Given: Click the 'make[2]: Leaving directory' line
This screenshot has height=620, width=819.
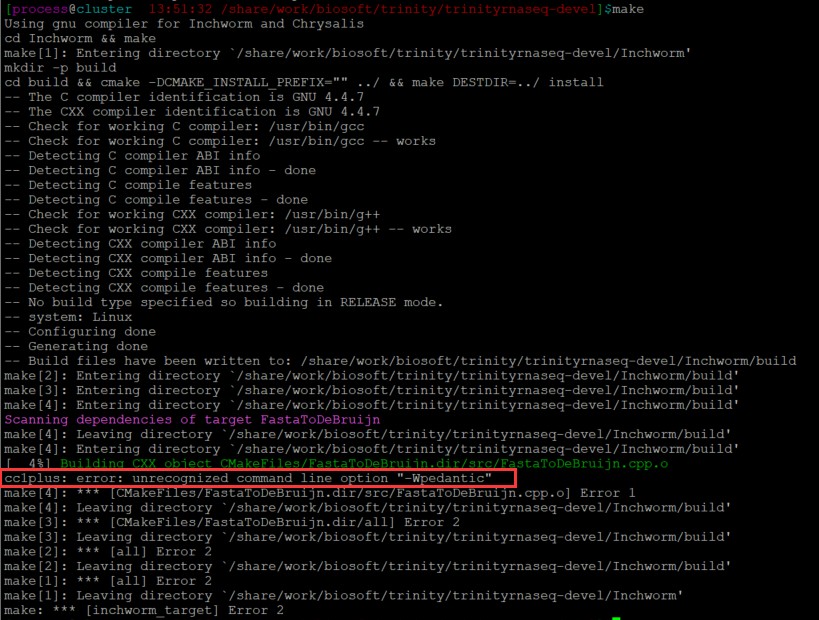Looking at the screenshot, I should tap(367, 566).
